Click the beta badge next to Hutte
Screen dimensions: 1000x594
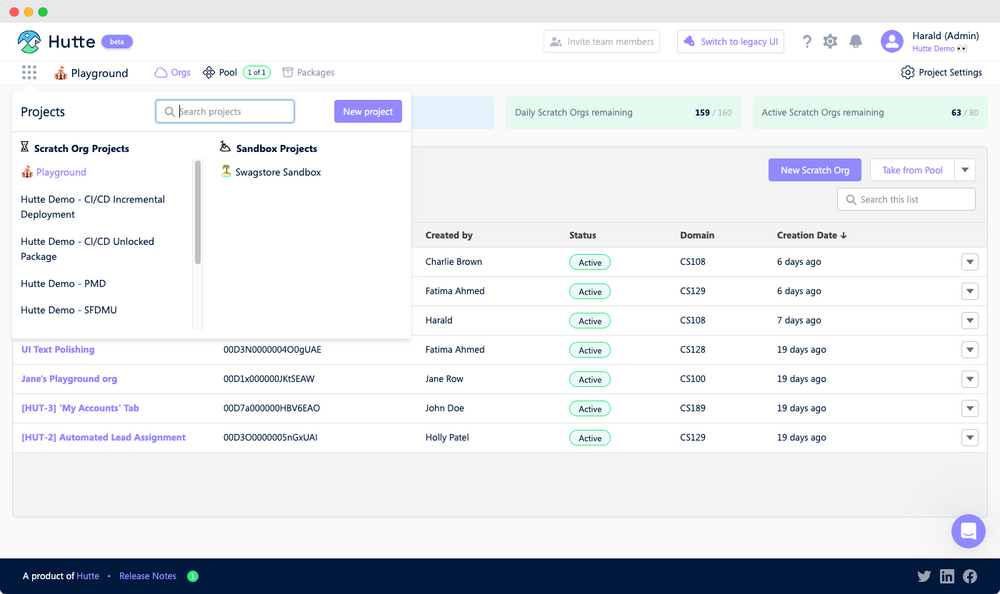click(x=117, y=41)
